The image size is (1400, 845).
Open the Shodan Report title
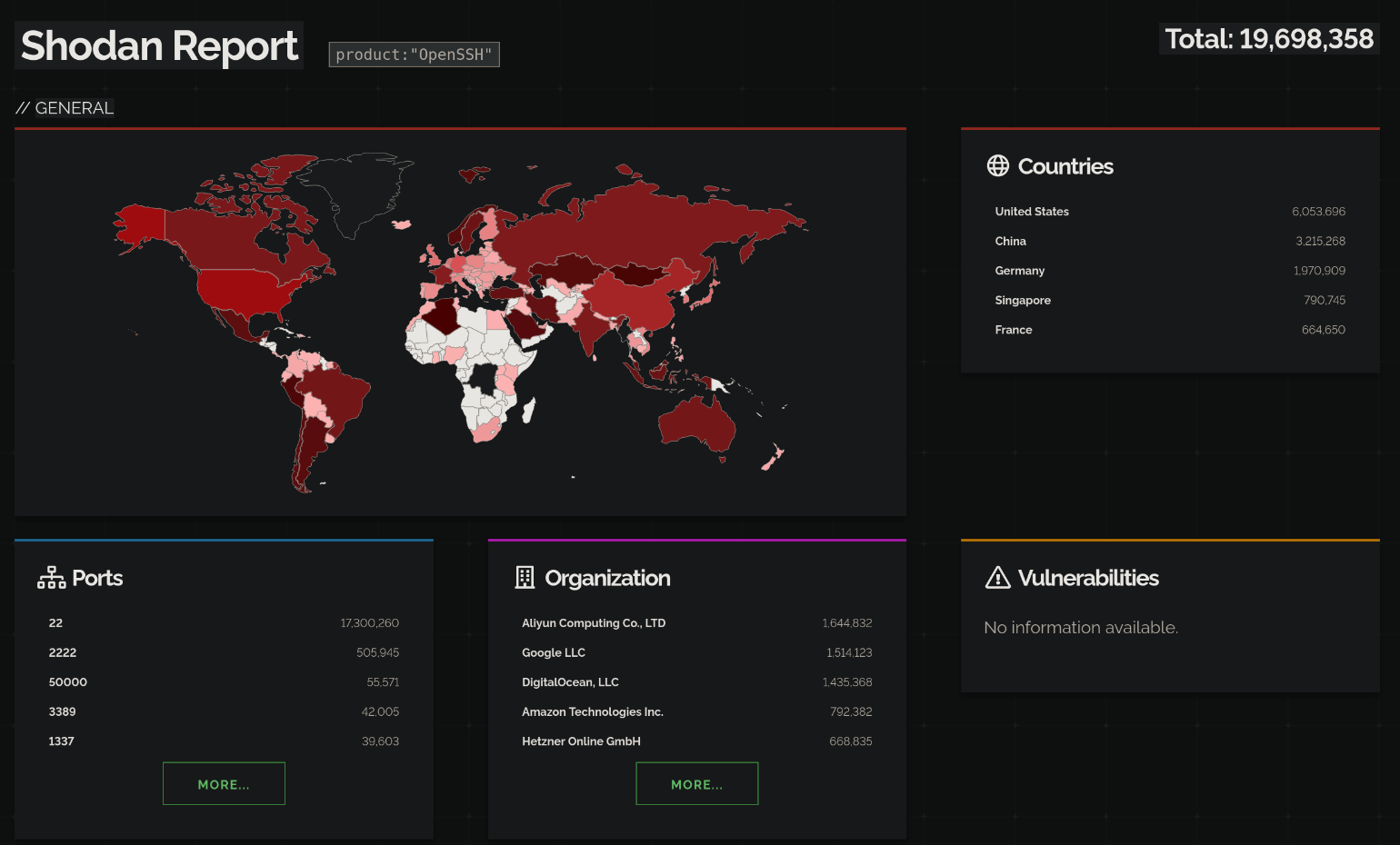coord(159,45)
